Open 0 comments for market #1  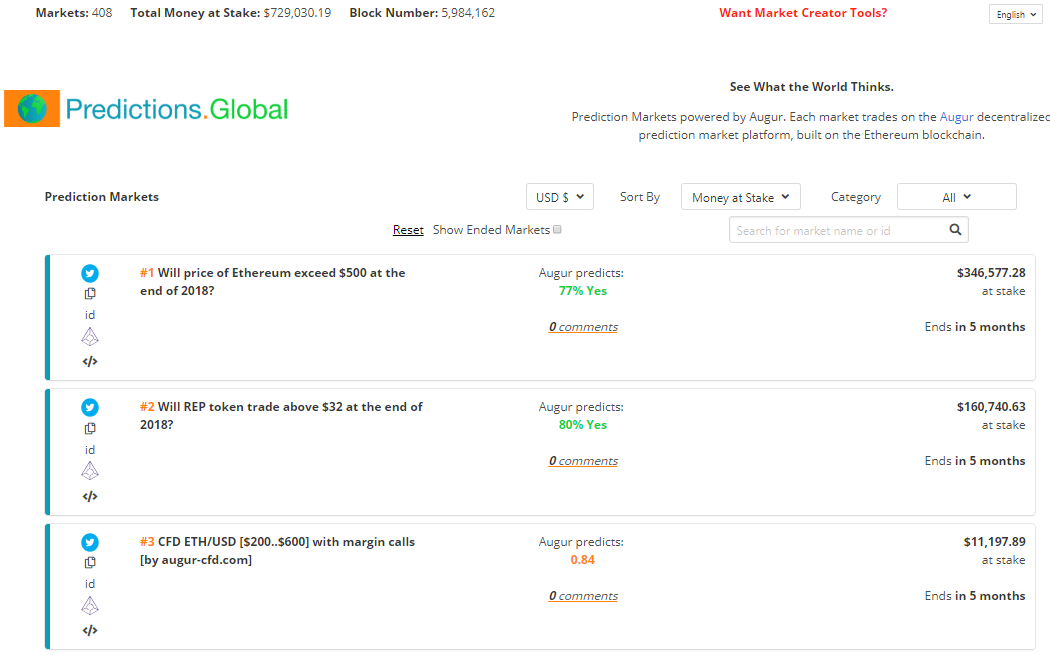583,327
